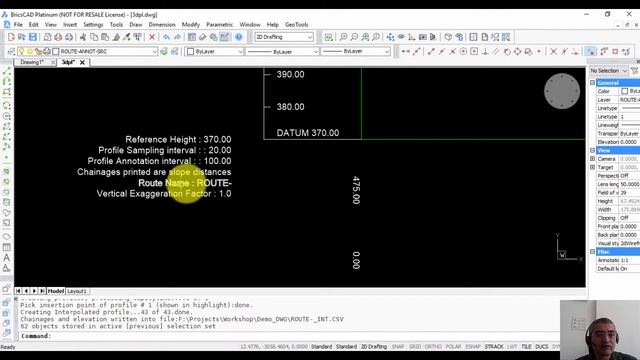Open the File menu
Image resolution: width=640 pixels, height=360 pixels.
18,24
